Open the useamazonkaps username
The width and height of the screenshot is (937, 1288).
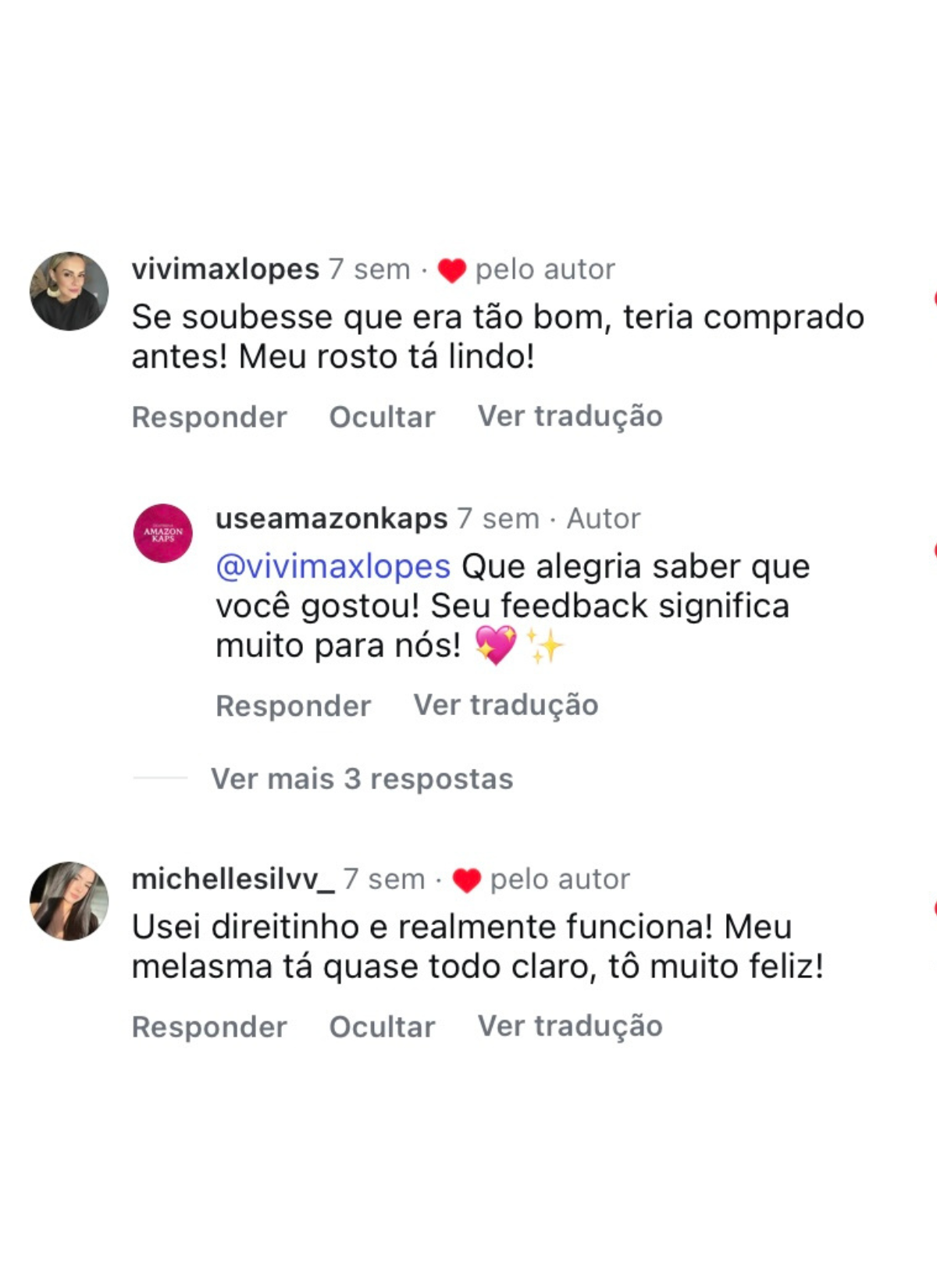pyautogui.click(x=332, y=518)
